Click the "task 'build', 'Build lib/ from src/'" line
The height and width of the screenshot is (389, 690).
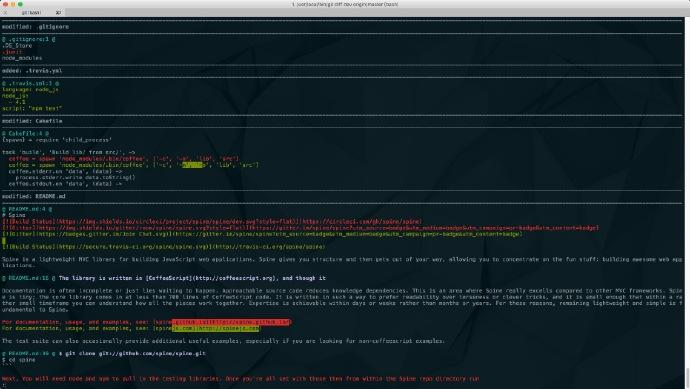69,152
